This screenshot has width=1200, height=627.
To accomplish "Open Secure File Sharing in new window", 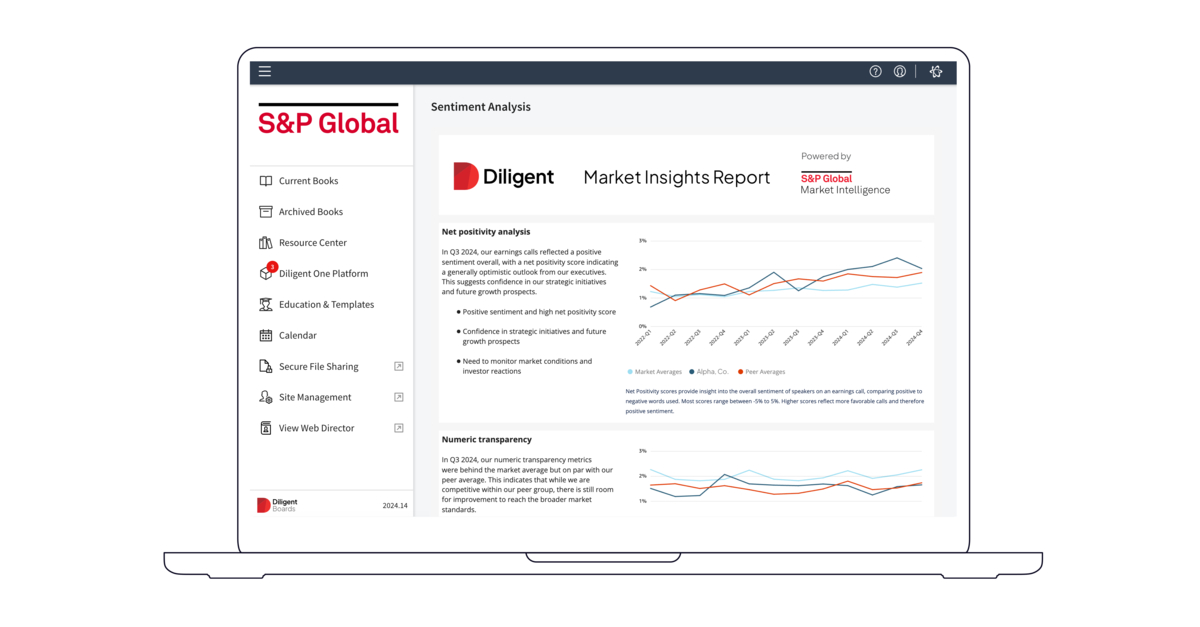I will pyautogui.click(x=398, y=366).
